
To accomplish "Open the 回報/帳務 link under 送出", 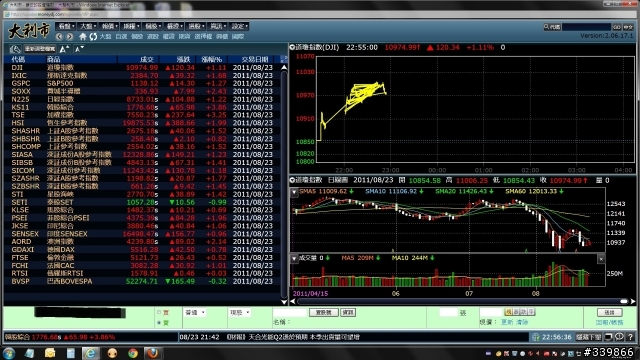I will [x=609, y=322].
